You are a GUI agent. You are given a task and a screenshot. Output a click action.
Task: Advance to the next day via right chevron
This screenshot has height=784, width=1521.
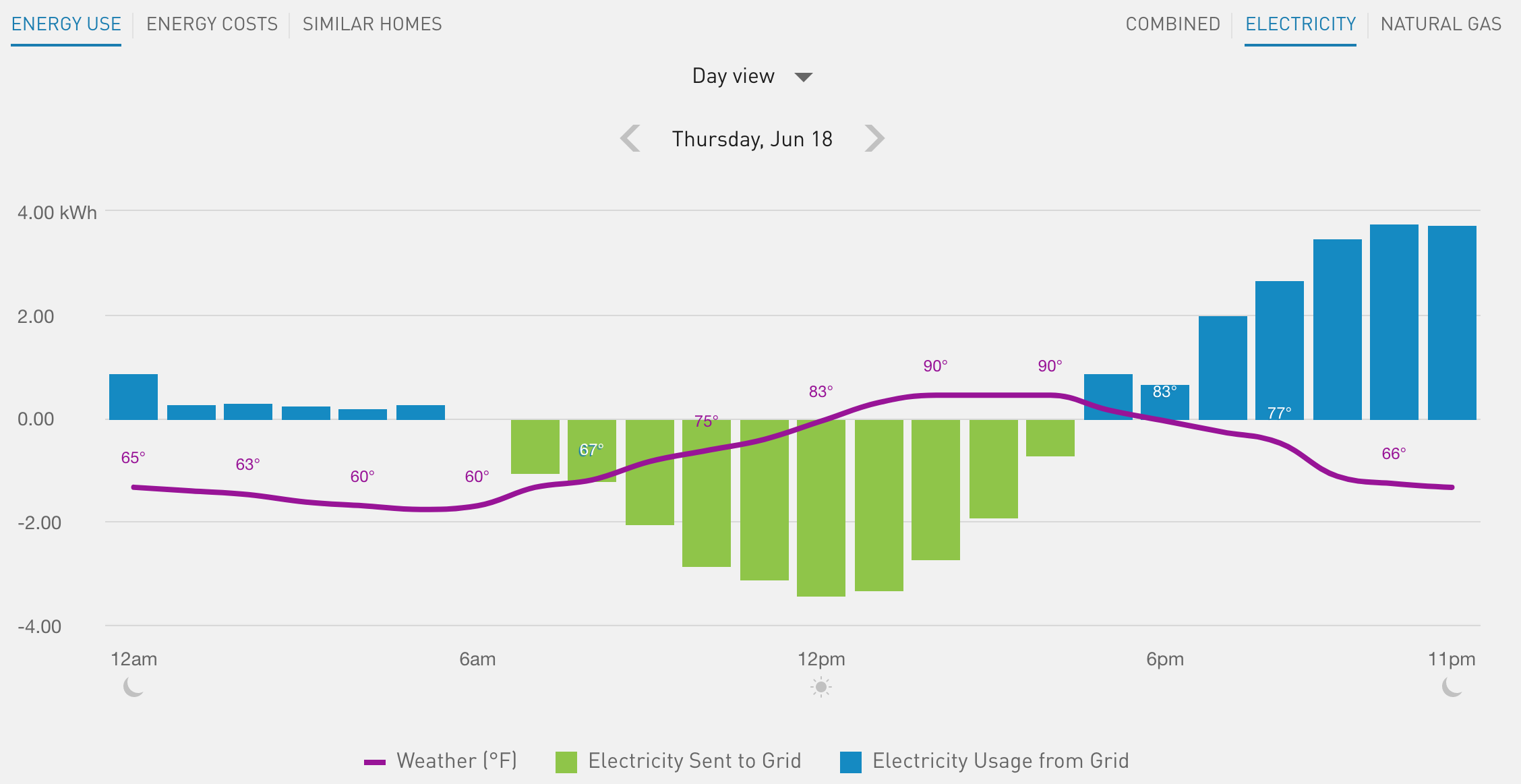(x=875, y=138)
